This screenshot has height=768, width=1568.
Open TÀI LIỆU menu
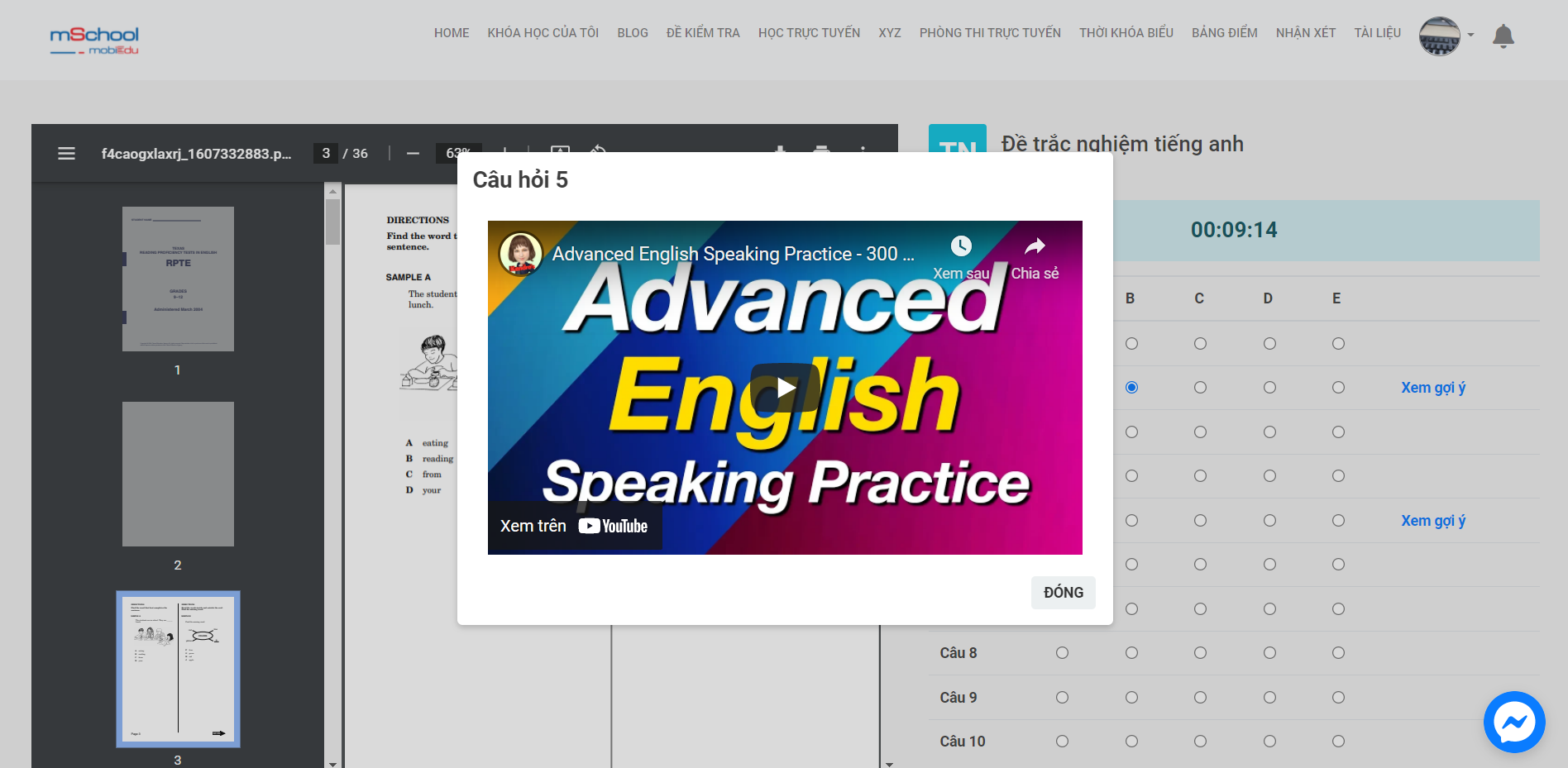click(1378, 33)
